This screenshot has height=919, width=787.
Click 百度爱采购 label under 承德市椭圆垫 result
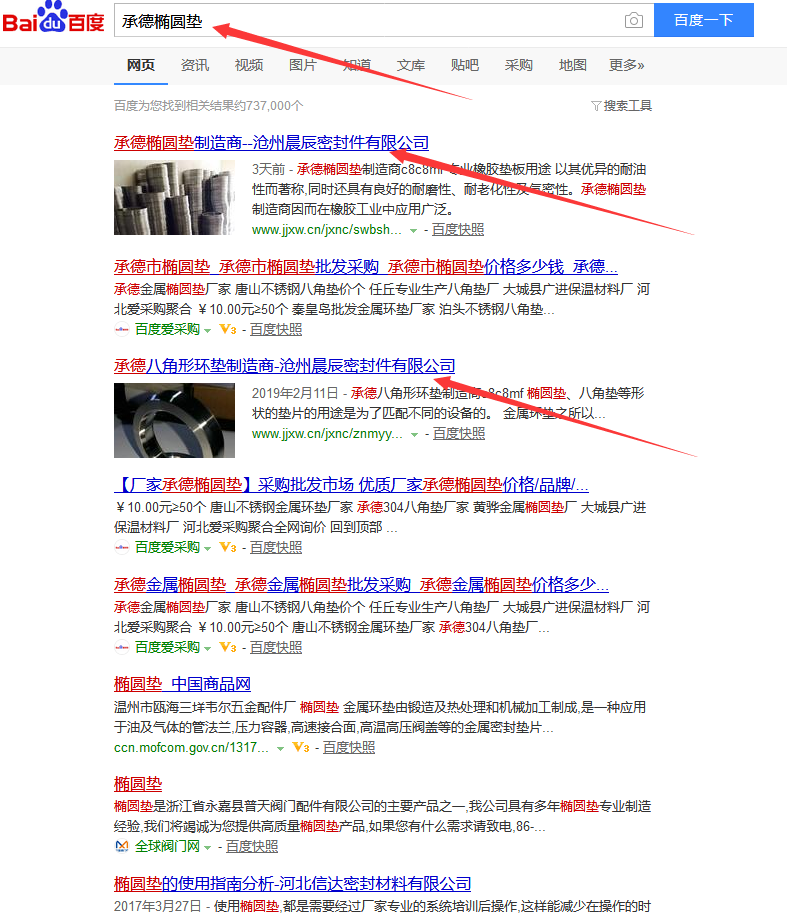(x=168, y=329)
